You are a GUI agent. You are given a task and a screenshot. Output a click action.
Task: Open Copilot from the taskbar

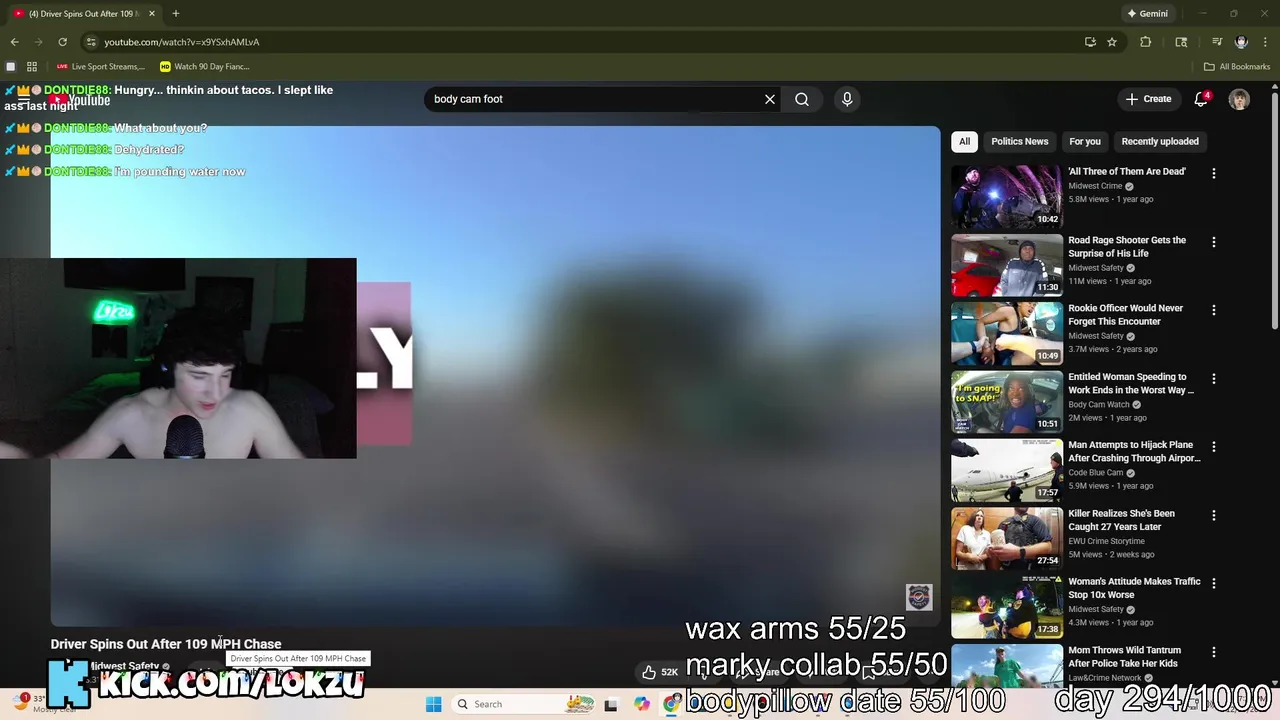click(x=642, y=704)
